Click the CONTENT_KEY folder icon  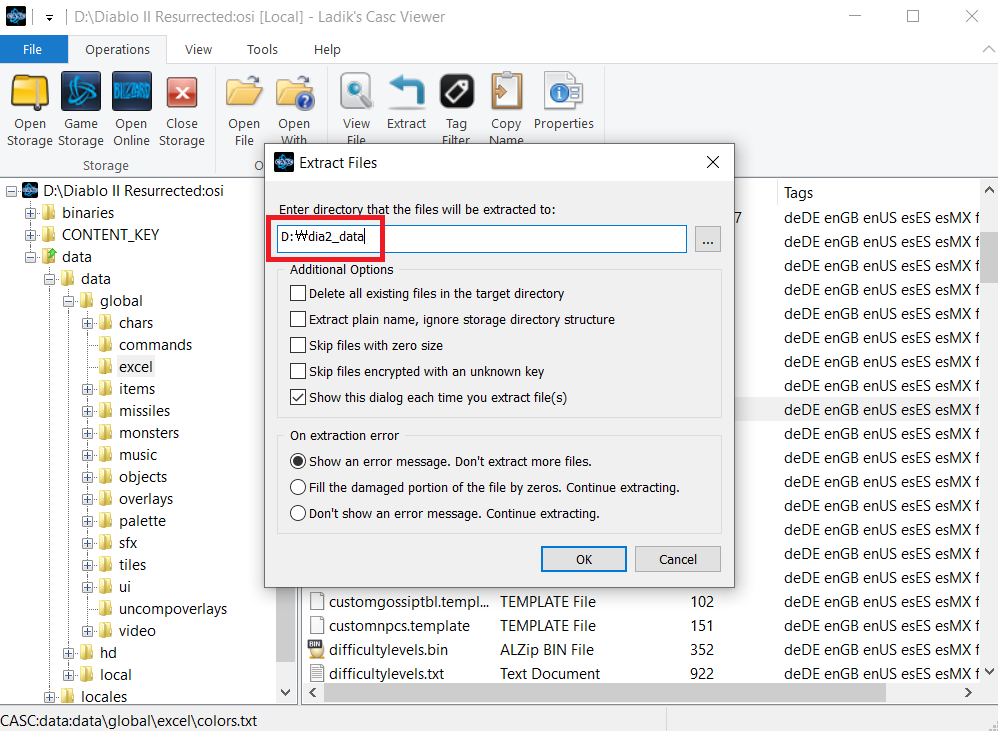(x=49, y=234)
